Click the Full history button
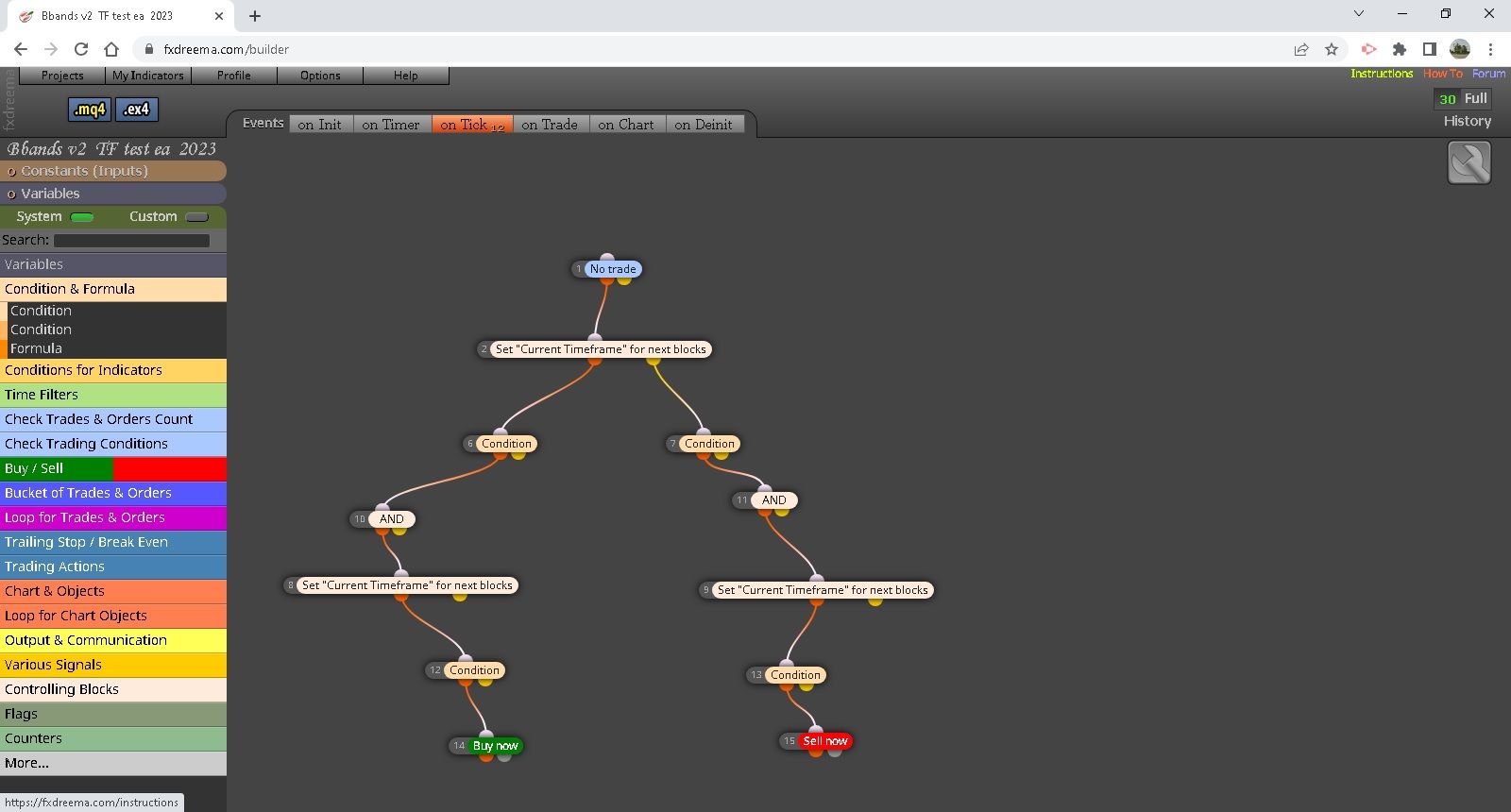The height and width of the screenshot is (812, 1511). click(1476, 98)
